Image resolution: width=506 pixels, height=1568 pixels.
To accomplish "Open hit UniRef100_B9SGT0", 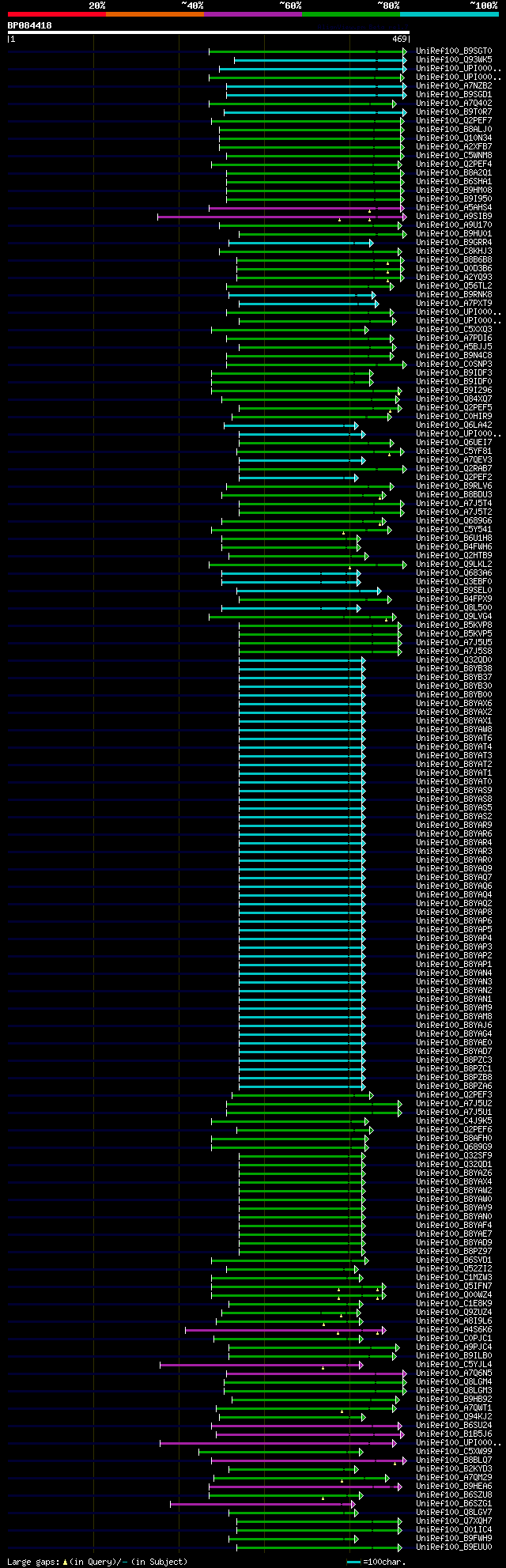I will 454,51.
